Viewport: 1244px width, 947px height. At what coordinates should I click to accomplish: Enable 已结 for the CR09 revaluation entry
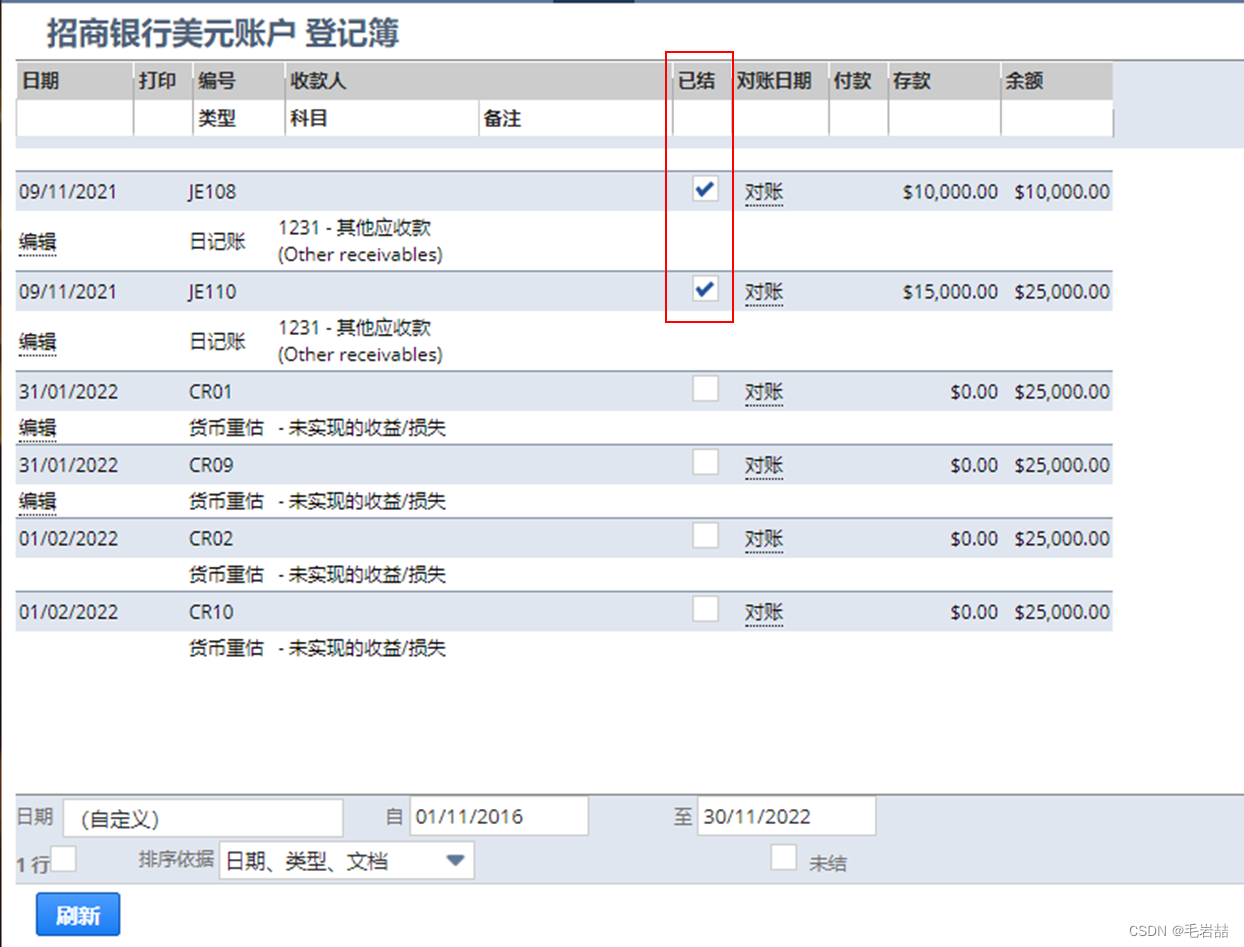705,461
